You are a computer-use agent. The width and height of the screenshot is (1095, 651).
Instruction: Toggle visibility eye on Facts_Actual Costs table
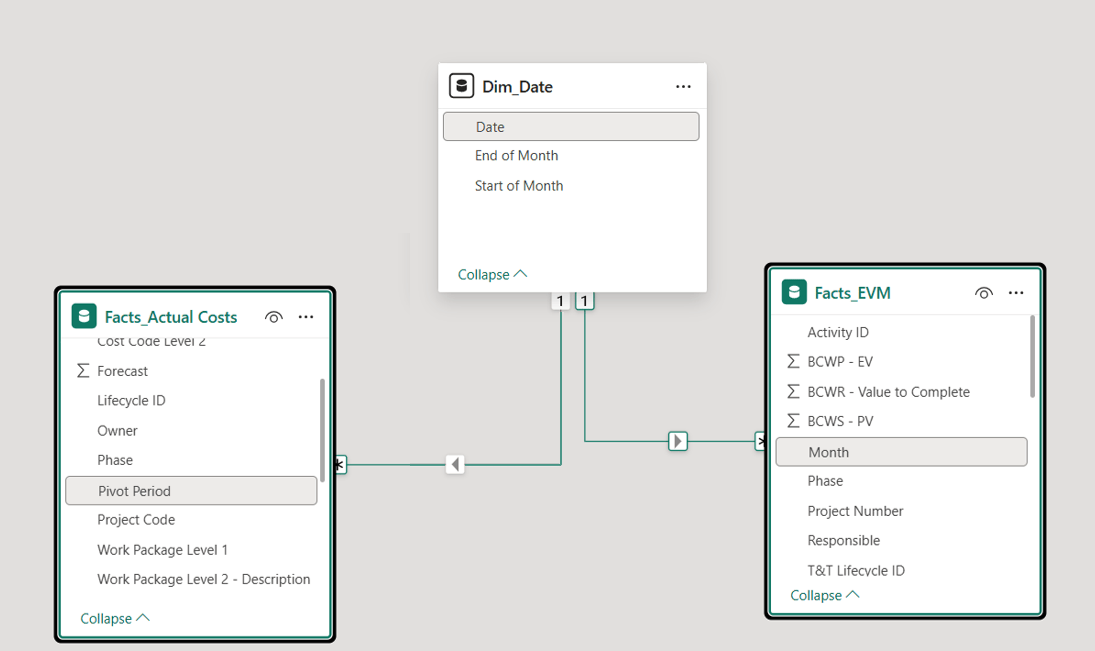(274, 317)
